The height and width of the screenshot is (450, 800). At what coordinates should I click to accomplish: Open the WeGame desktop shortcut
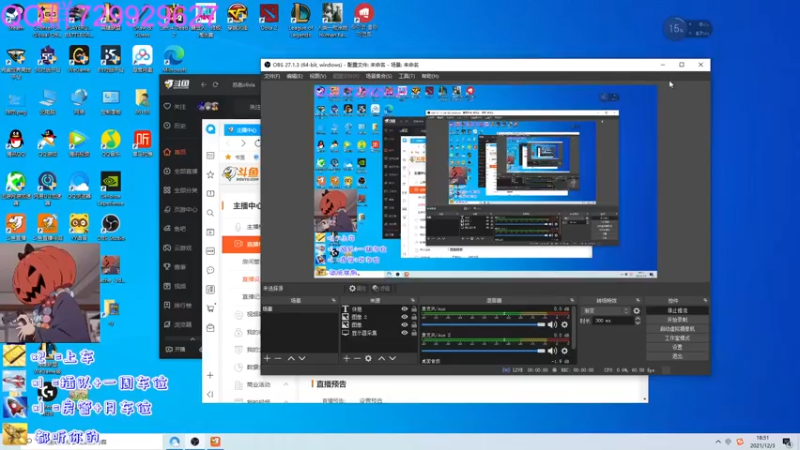79,59
